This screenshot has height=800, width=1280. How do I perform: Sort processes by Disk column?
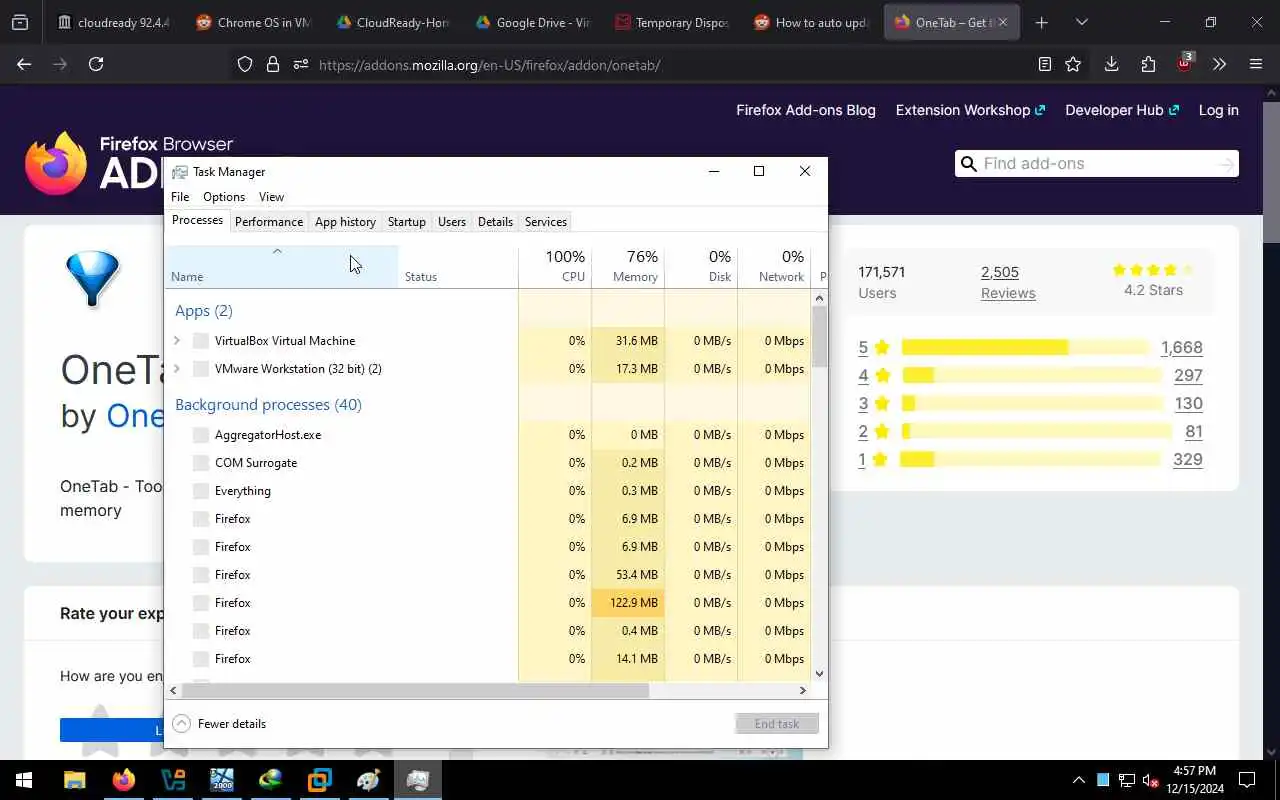pyautogui.click(x=701, y=266)
